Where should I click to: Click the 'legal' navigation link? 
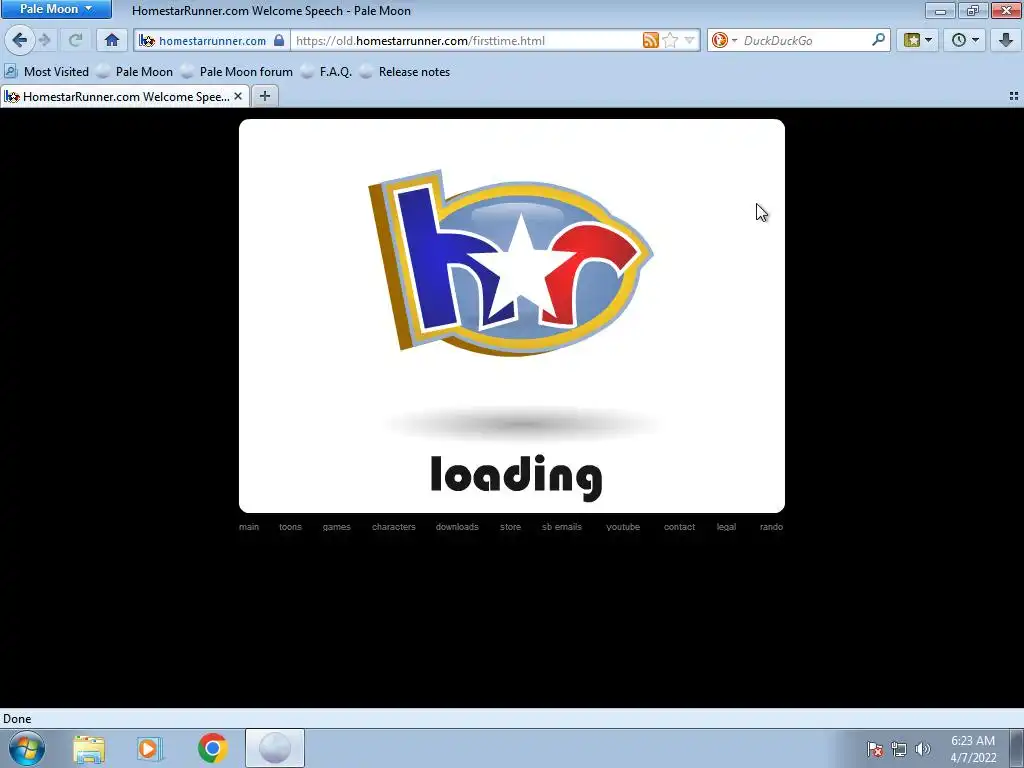coord(726,527)
